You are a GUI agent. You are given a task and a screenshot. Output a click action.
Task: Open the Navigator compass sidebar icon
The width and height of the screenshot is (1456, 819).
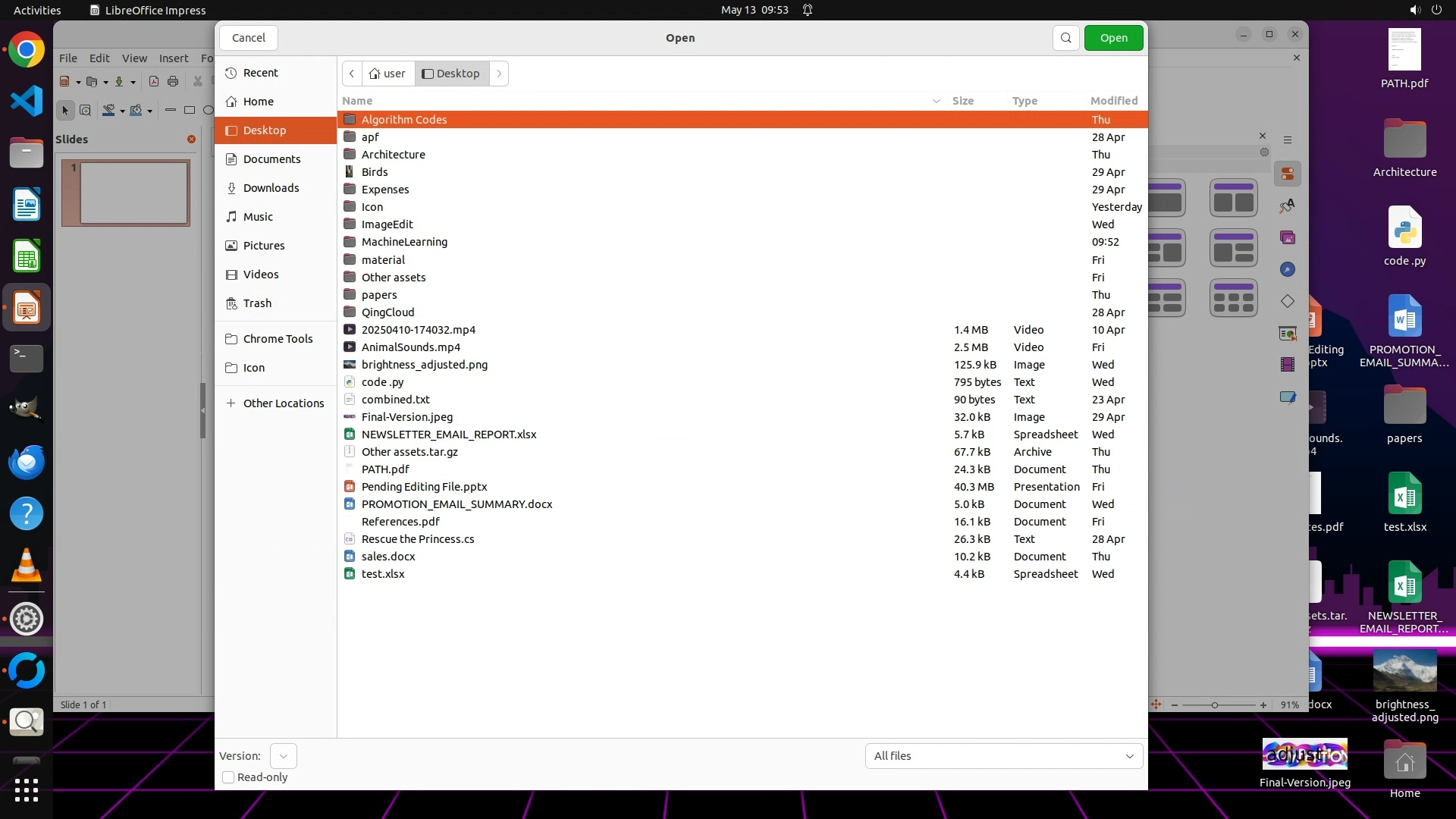pos(1288,270)
